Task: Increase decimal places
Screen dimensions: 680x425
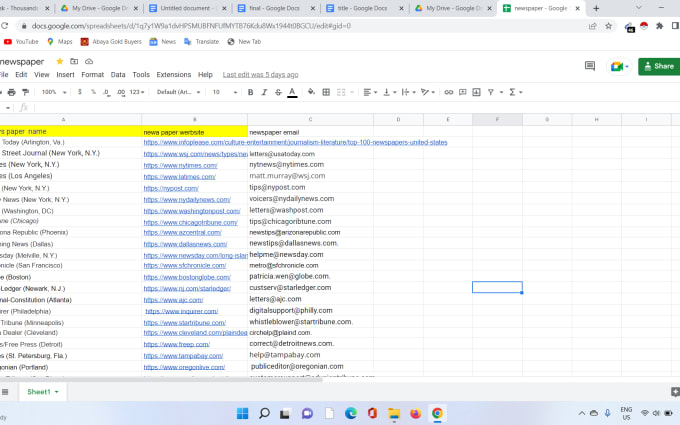Action: (121, 92)
